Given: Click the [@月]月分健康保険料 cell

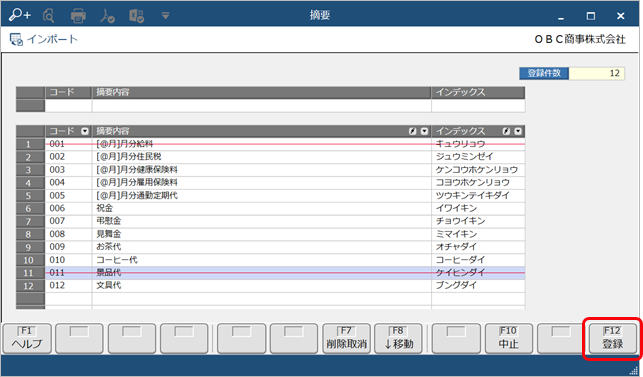Looking at the screenshot, I should click(x=262, y=170).
